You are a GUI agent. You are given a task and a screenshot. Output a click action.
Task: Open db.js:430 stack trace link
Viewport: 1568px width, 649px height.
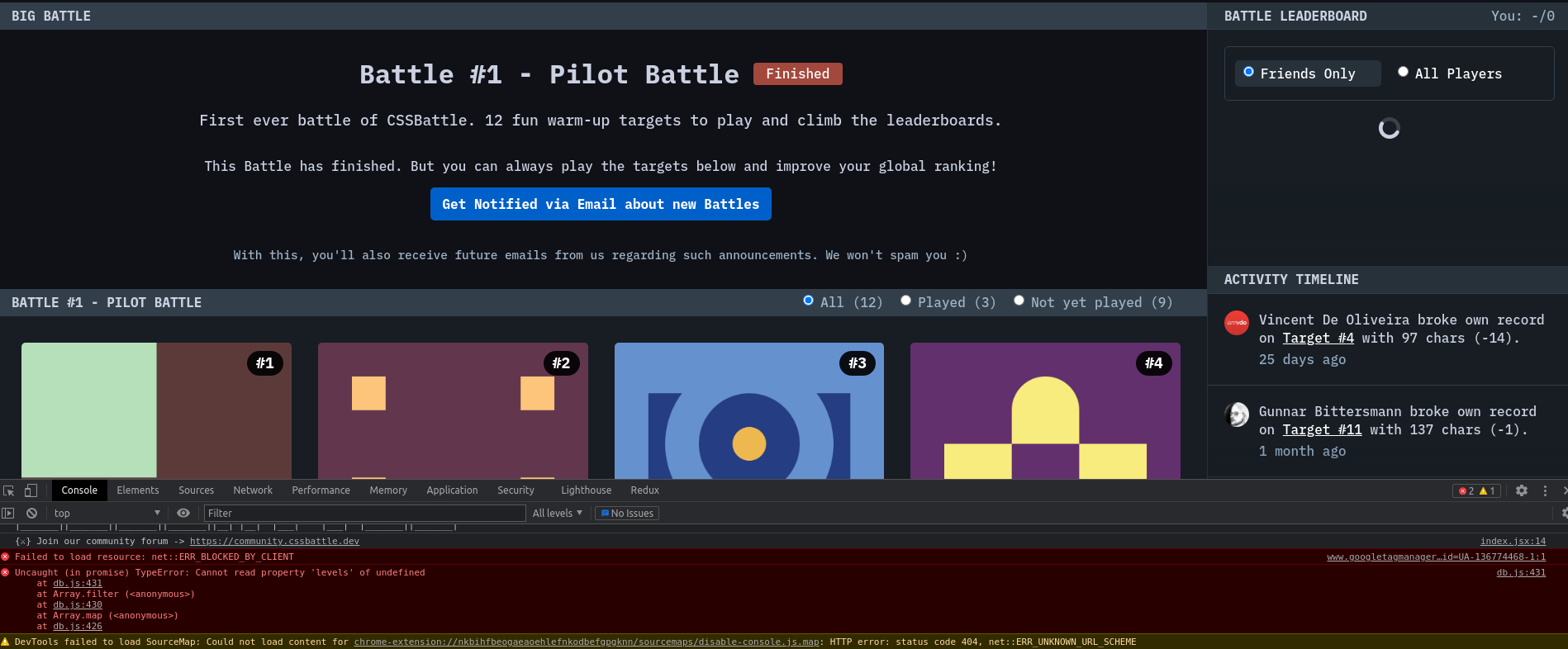point(78,605)
